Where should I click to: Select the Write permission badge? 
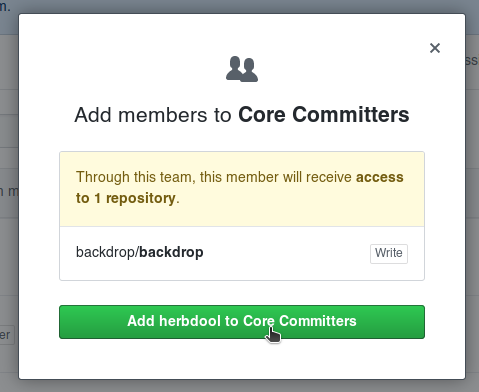click(389, 254)
